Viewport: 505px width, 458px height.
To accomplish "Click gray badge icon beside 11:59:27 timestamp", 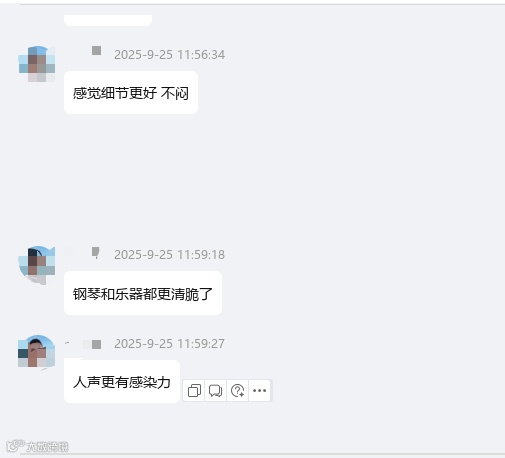I will pyautogui.click(x=96, y=344).
